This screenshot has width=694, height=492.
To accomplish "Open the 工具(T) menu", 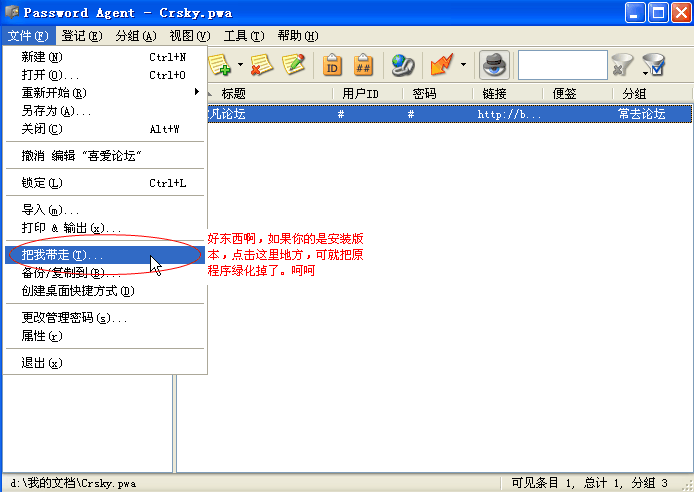I will point(244,36).
